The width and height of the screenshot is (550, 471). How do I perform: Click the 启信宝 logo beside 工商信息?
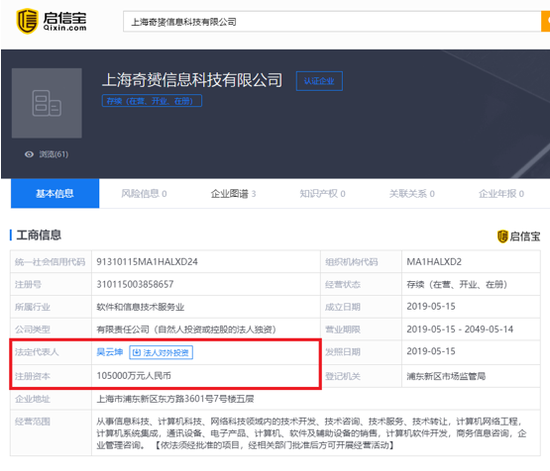point(518,236)
